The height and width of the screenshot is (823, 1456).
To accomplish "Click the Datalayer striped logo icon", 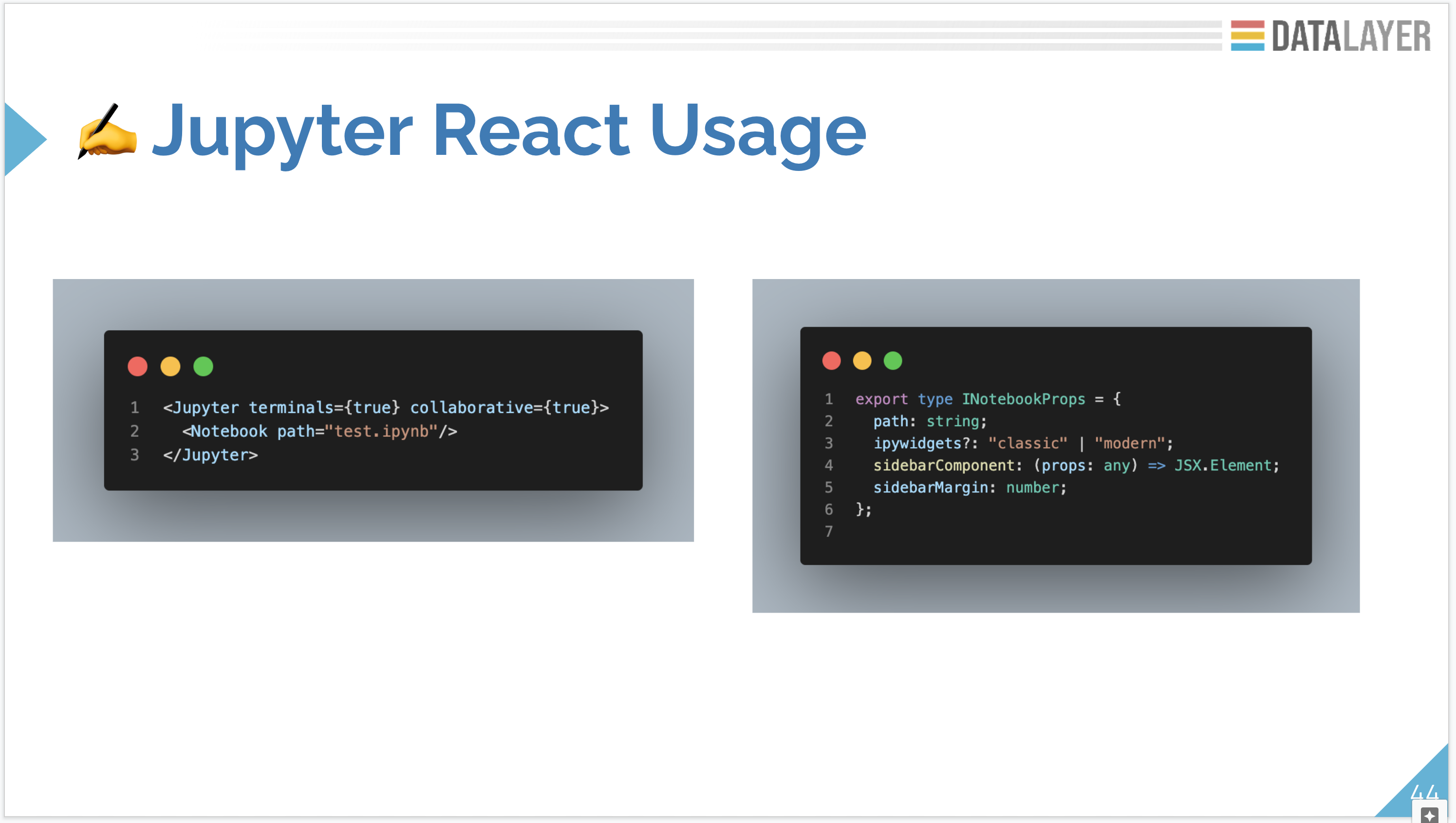I will [x=1247, y=36].
